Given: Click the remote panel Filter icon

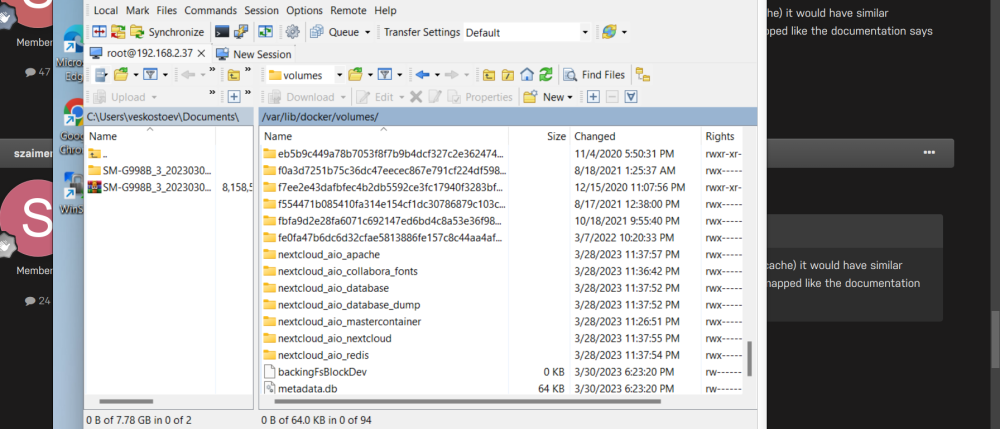Looking at the screenshot, I should [x=385, y=75].
